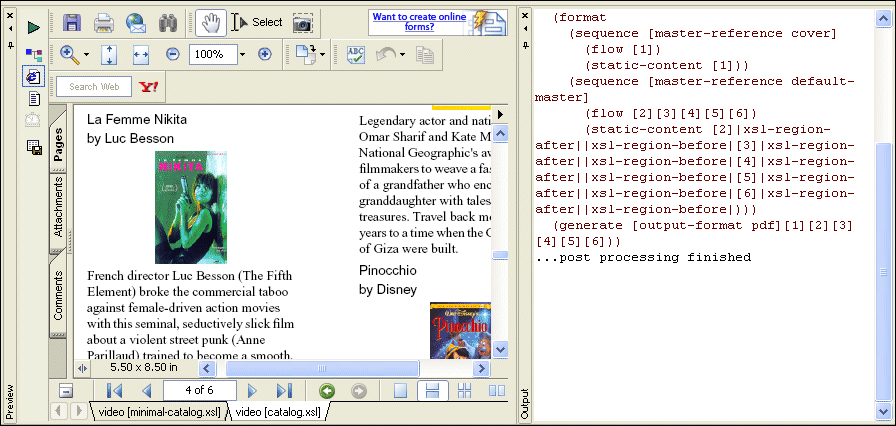The width and height of the screenshot is (896, 426).
Task: Activate the Snapshot camera tool
Action: [302, 22]
